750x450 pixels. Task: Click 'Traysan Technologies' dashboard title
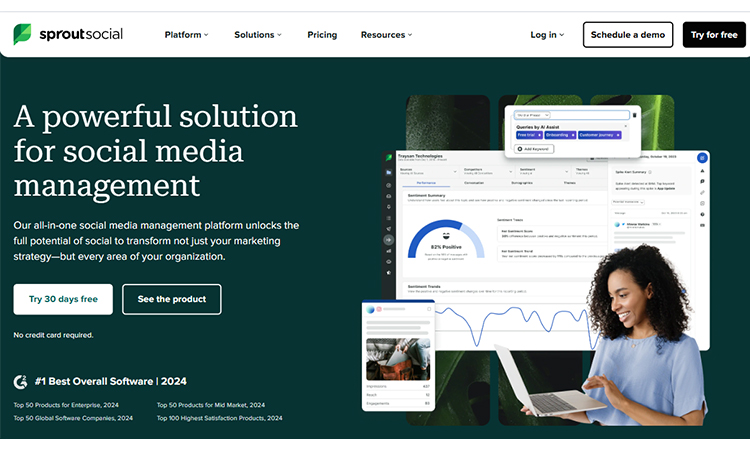pos(420,156)
